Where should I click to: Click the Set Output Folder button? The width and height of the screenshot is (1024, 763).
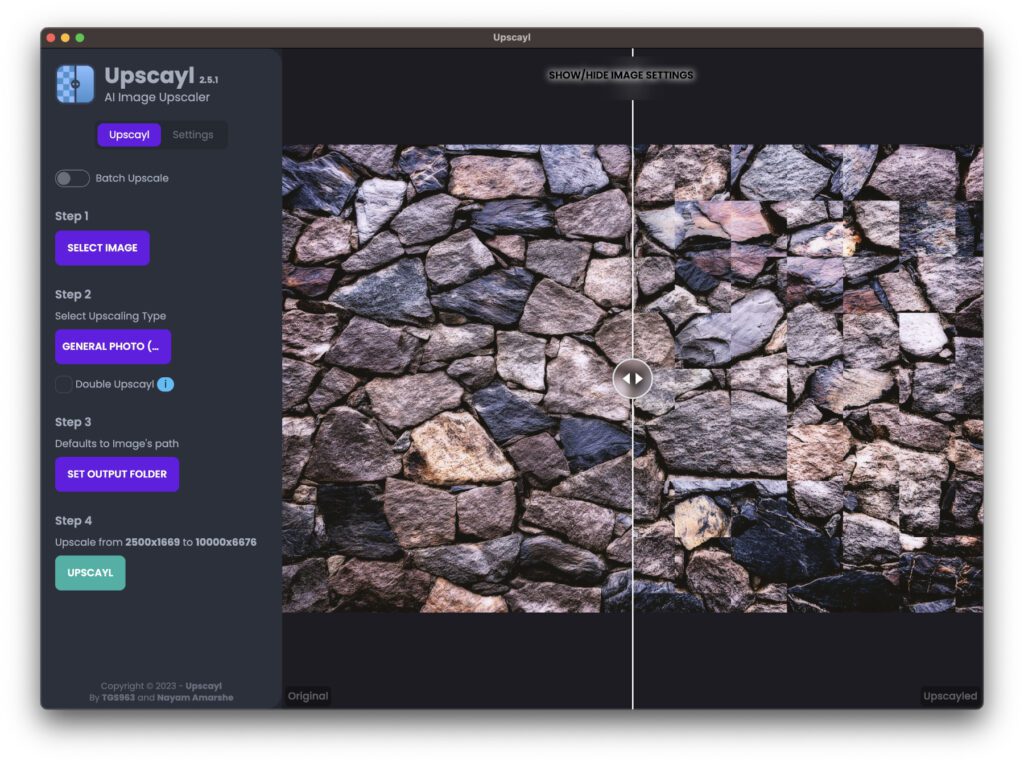pos(117,474)
